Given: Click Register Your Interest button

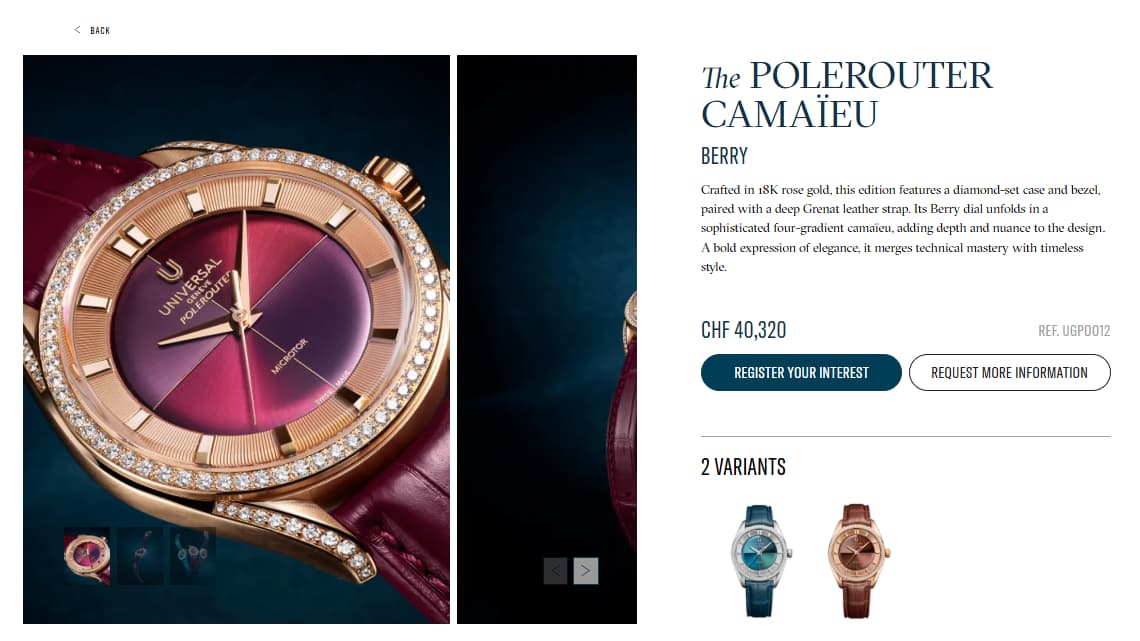Looking at the screenshot, I should pyautogui.click(x=801, y=372).
